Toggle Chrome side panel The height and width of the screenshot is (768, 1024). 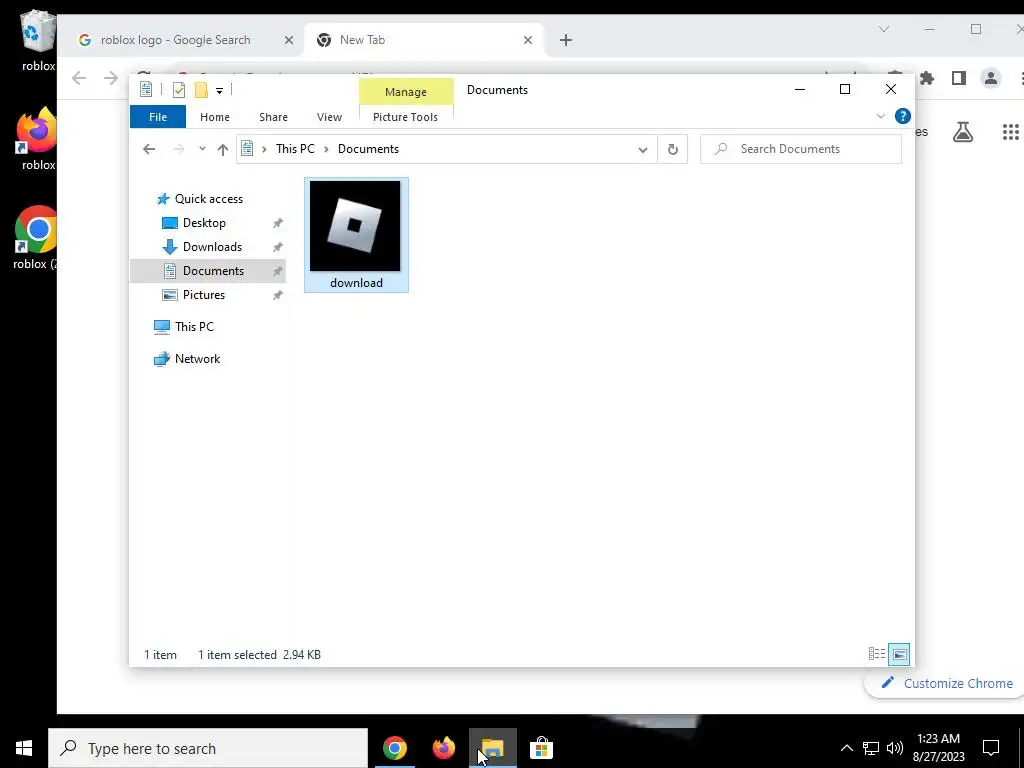click(959, 78)
